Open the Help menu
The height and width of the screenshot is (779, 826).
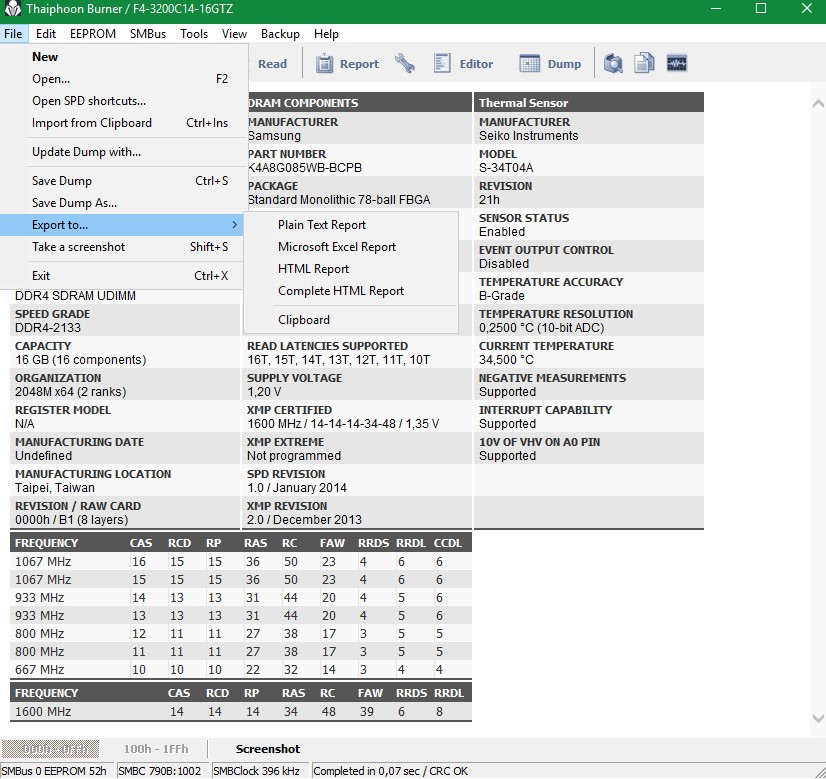pyautogui.click(x=326, y=34)
